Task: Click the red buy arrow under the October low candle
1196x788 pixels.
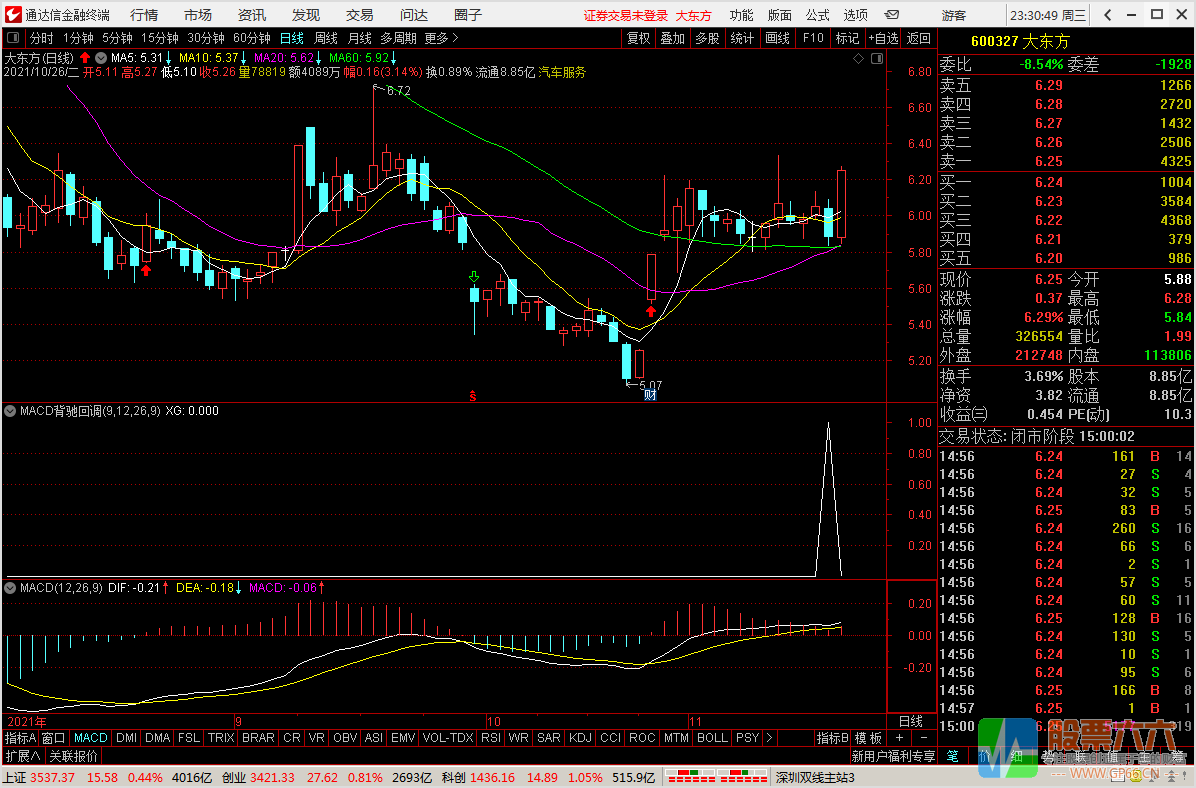Action: point(651,310)
